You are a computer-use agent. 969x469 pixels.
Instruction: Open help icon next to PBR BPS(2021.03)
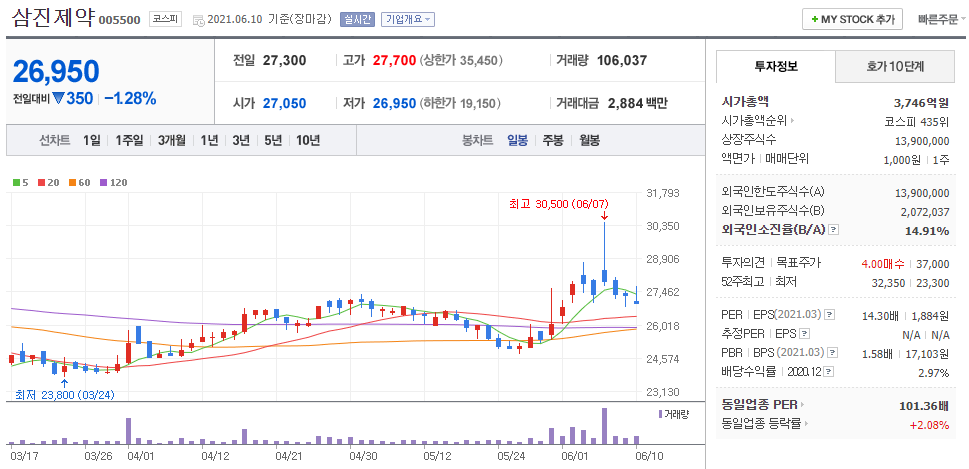coord(832,353)
